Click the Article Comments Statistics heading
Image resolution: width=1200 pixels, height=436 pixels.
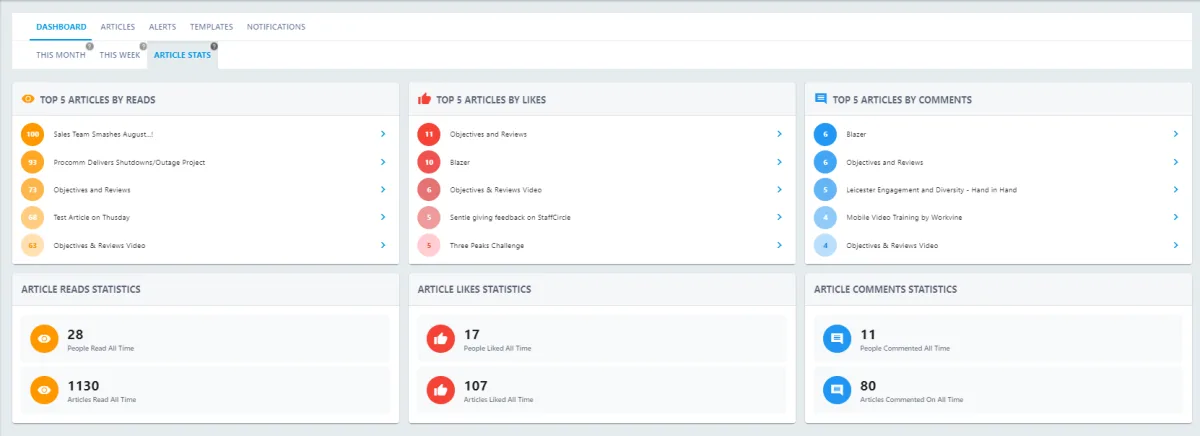pyautogui.click(x=886, y=289)
